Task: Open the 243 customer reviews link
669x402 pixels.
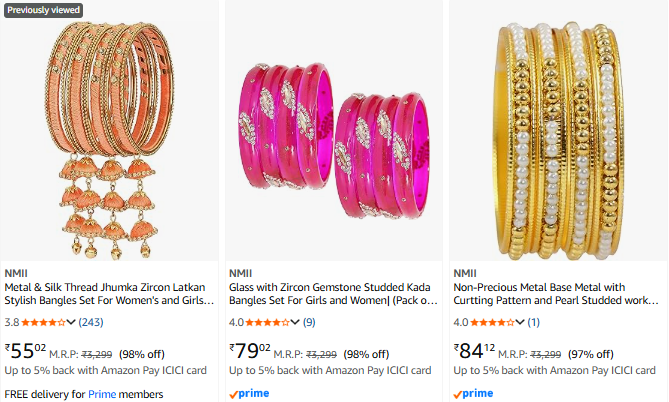Action: click(x=91, y=322)
